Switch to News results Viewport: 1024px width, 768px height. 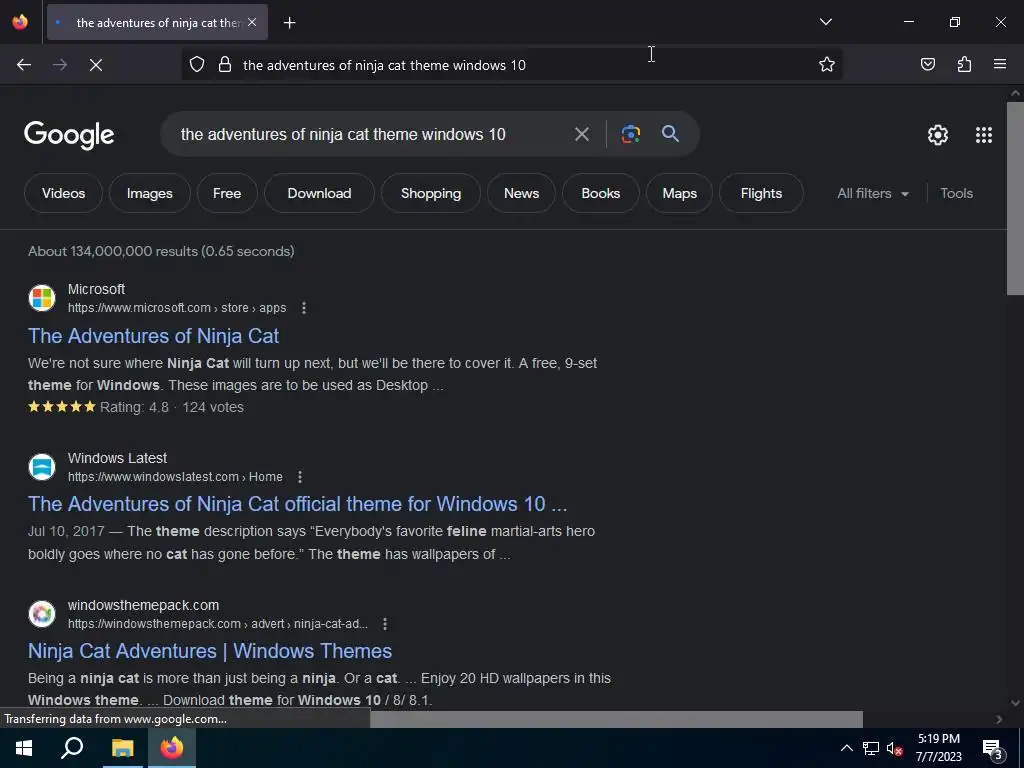[x=522, y=193]
